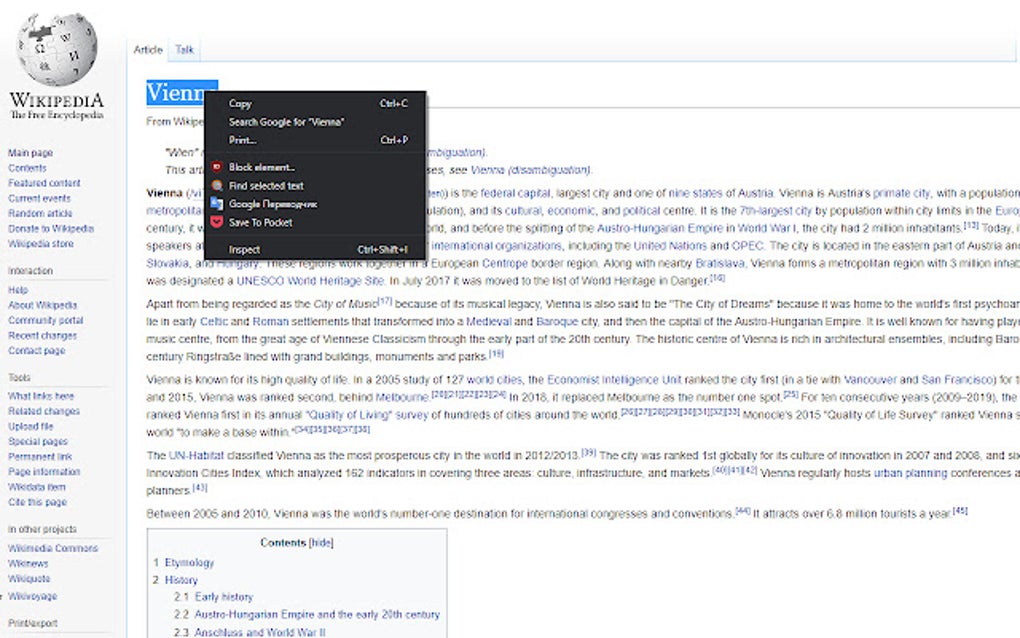Open Special pages link
This screenshot has width=1020, height=638.
coord(38,442)
